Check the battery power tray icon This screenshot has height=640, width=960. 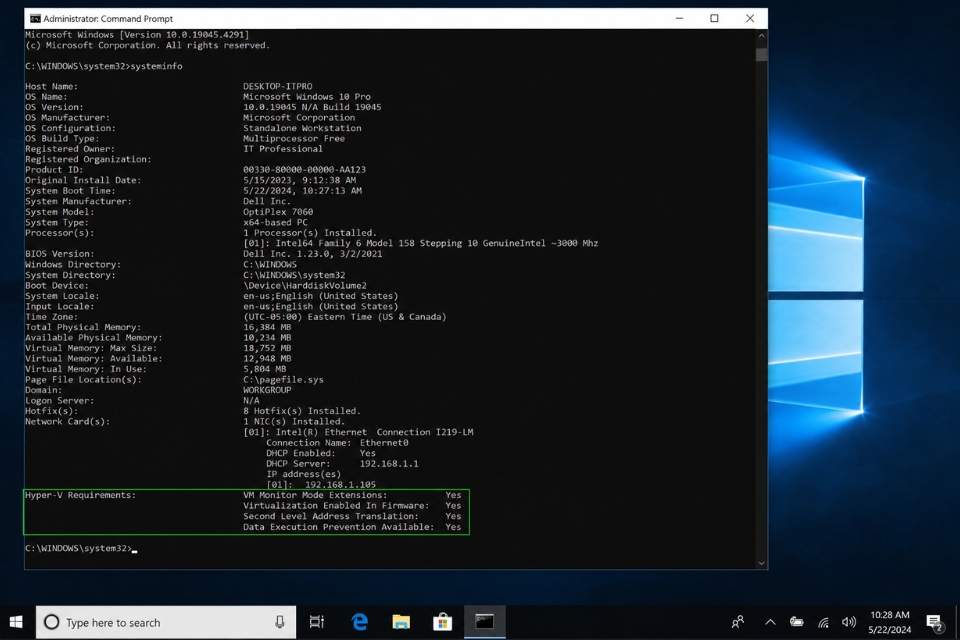click(797, 622)
